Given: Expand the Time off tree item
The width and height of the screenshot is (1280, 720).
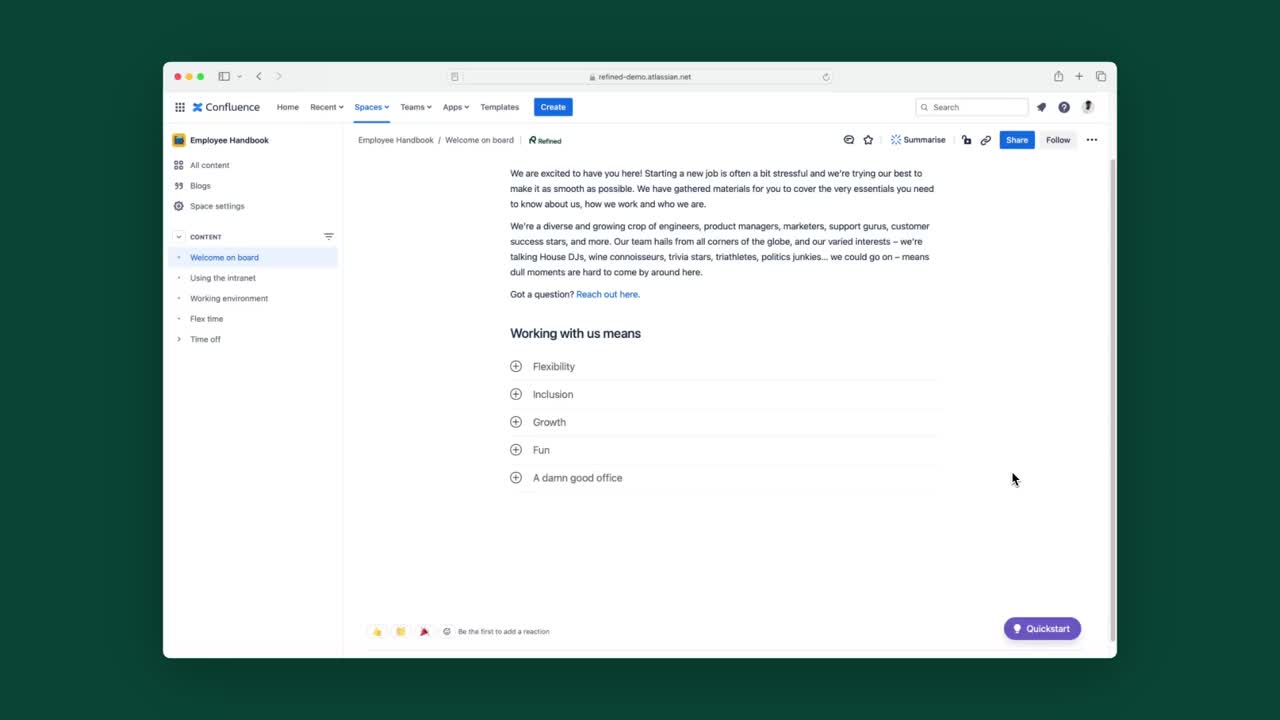Looking at the screenshot, I should (180, 339).
